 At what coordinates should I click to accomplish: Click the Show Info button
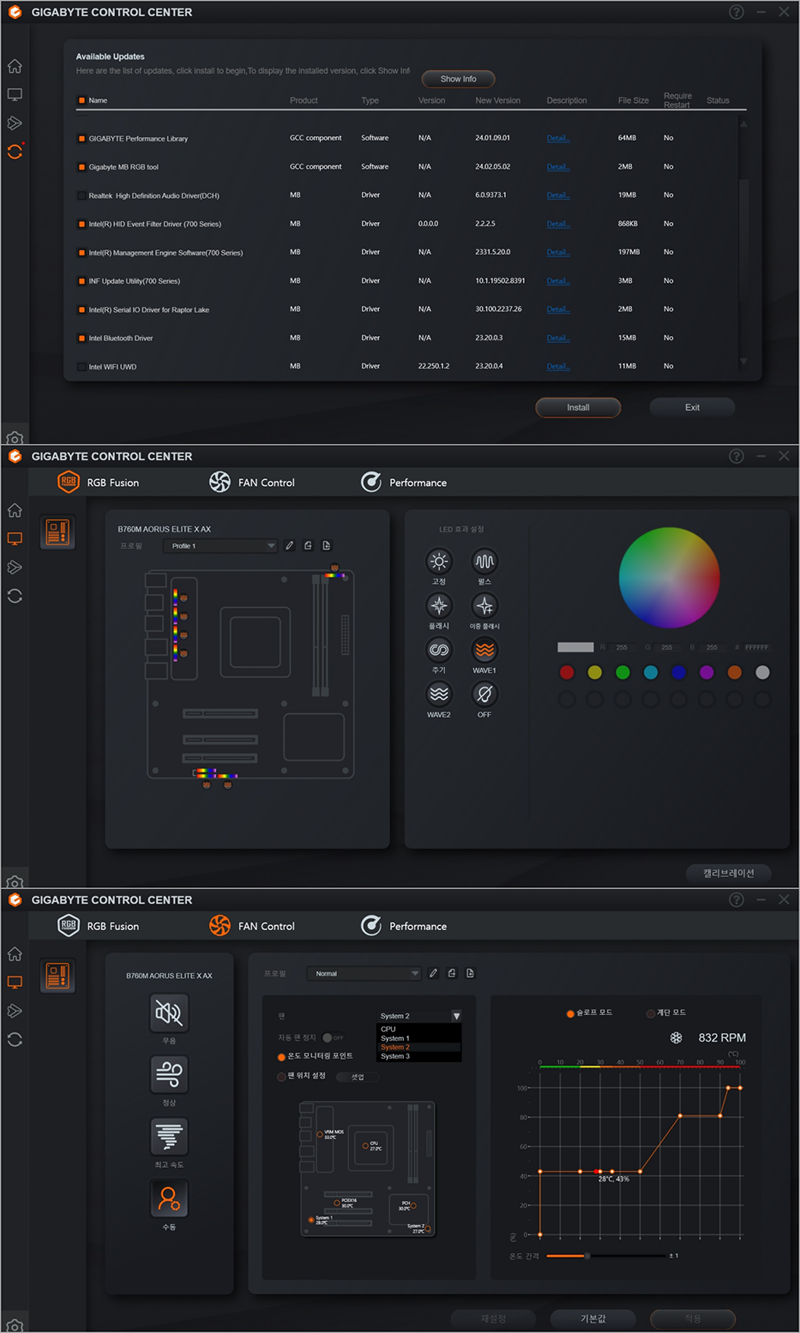458,78
